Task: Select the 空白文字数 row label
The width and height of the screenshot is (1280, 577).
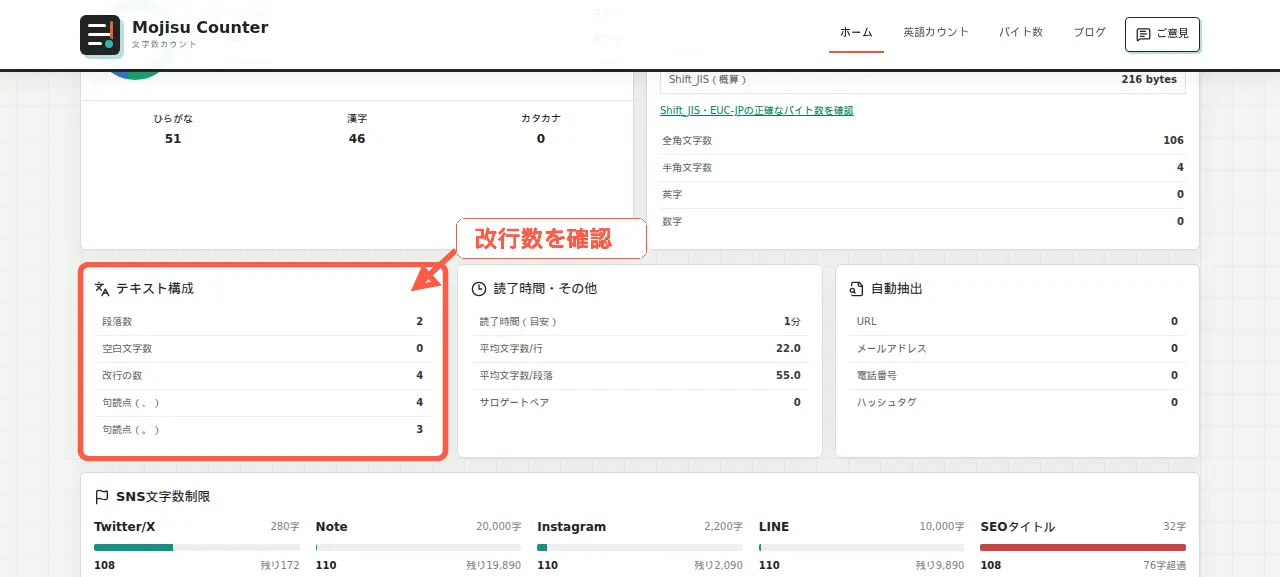Action: (127, 348)
